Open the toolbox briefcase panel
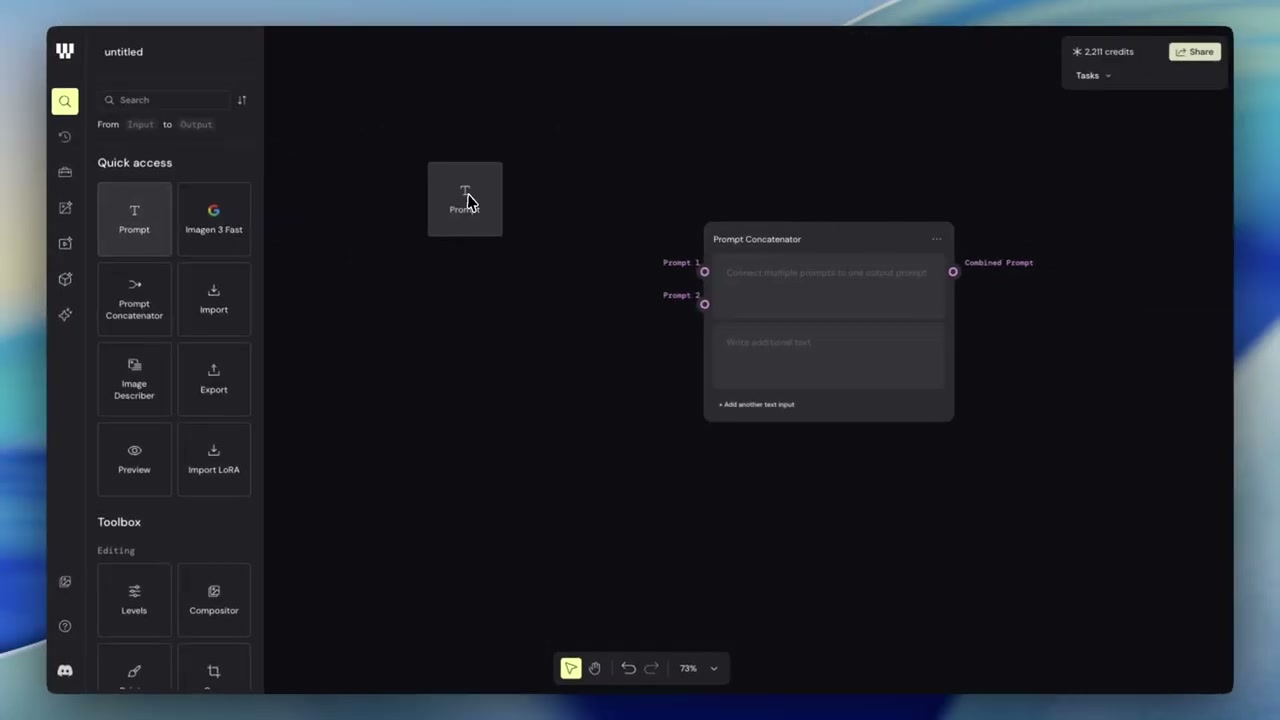Screen dimensions: 1280x720 click(65, 172)
